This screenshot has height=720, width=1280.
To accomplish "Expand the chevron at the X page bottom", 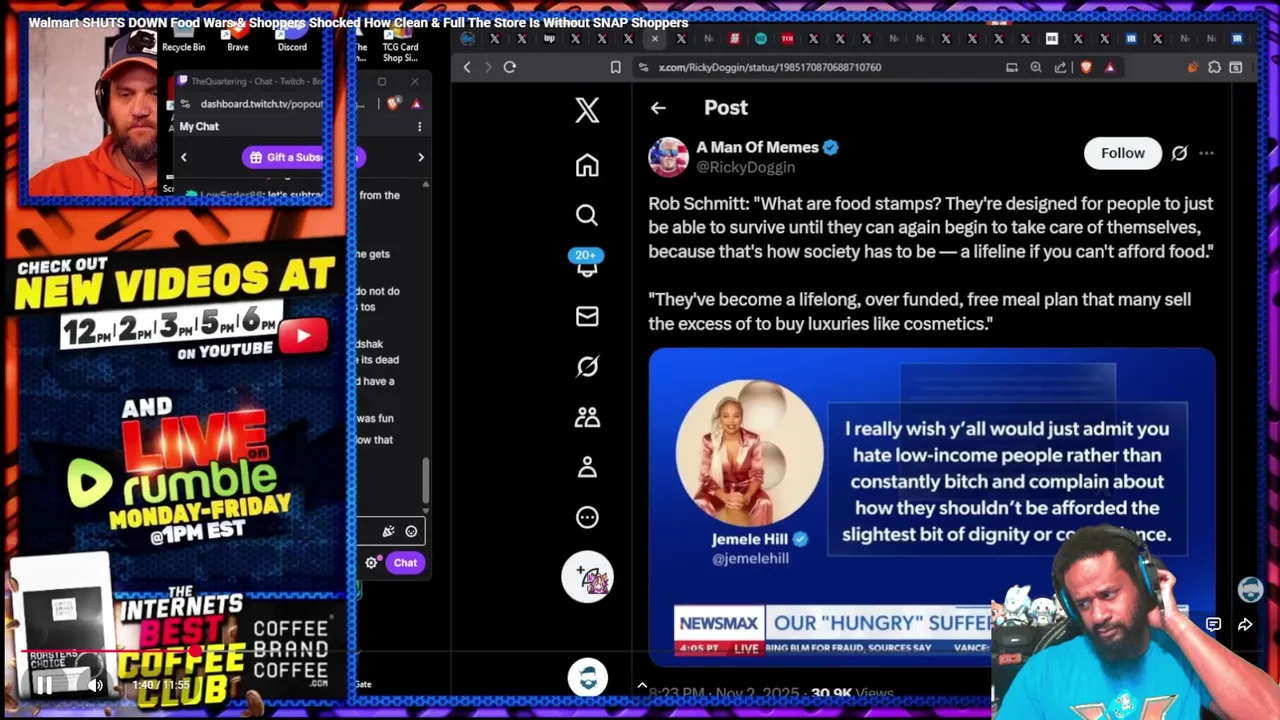I will [x=642, y=686].
